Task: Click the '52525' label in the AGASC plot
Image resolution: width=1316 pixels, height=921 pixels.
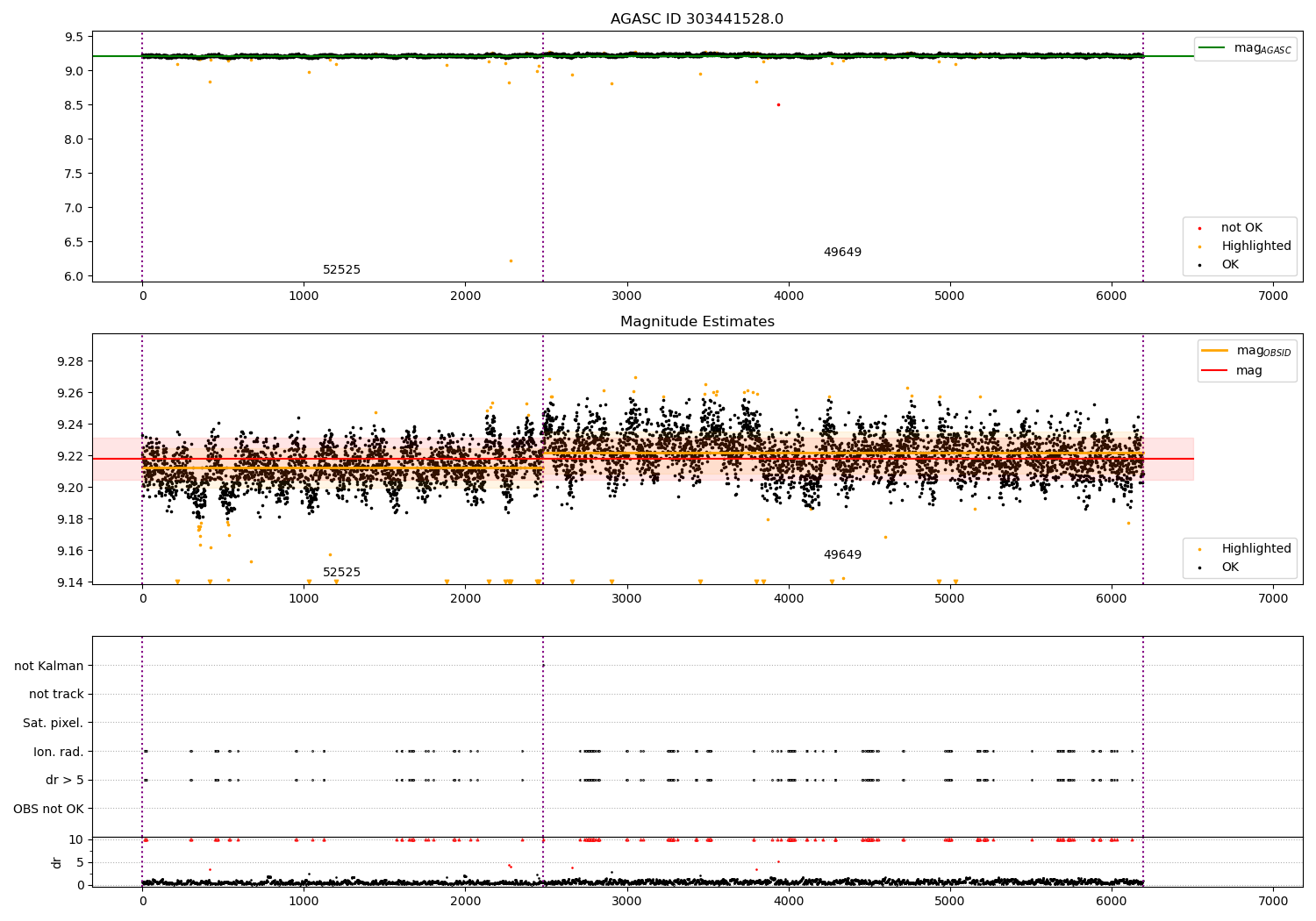Action: (x=341, y=270)
